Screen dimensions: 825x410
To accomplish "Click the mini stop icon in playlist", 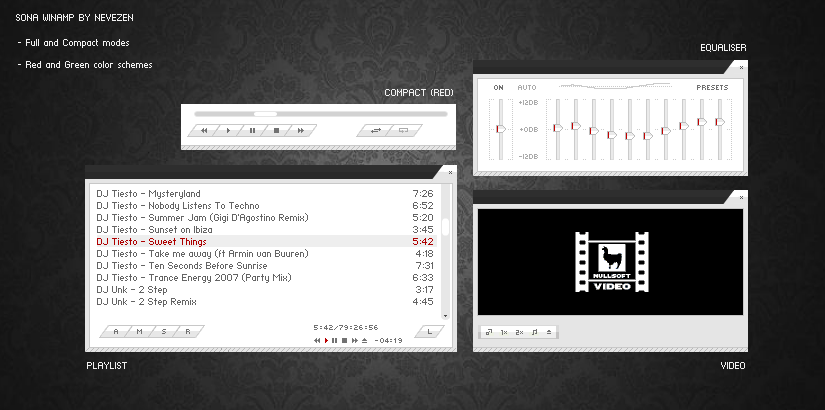I will 345,341.
